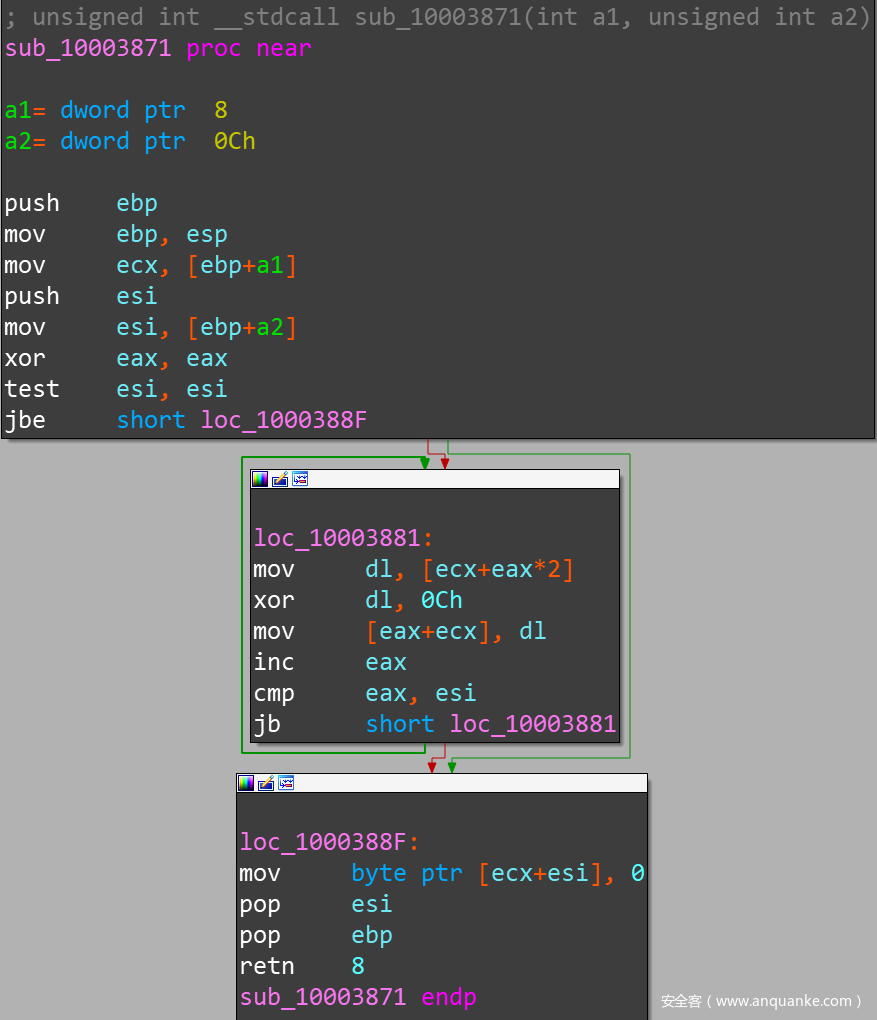Viewport: 877px width, 1020px height.
Task: Click node color icon on loc_10003881 block
Action: coord(260,479)
